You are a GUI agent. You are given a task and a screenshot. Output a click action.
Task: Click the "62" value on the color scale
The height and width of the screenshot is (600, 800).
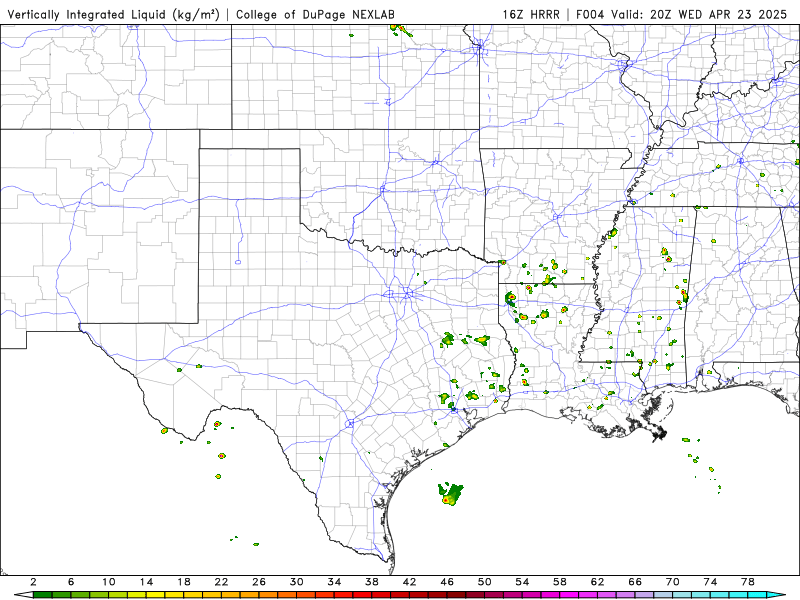597,582
